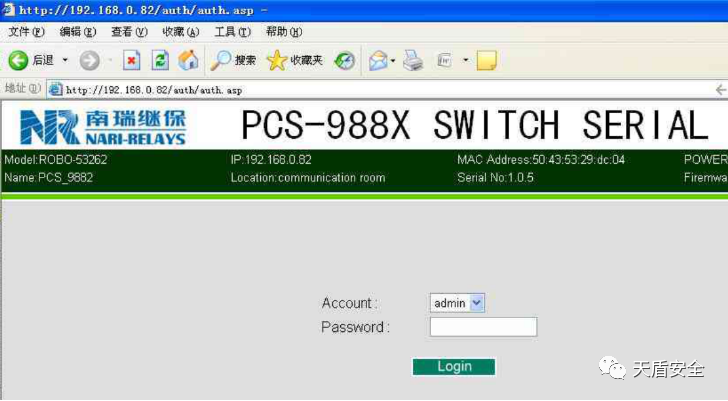Screen dimensions: 728x401
Task: Click the Mail envelope icon
Action: pyautogui.click(x=377, y=61)
